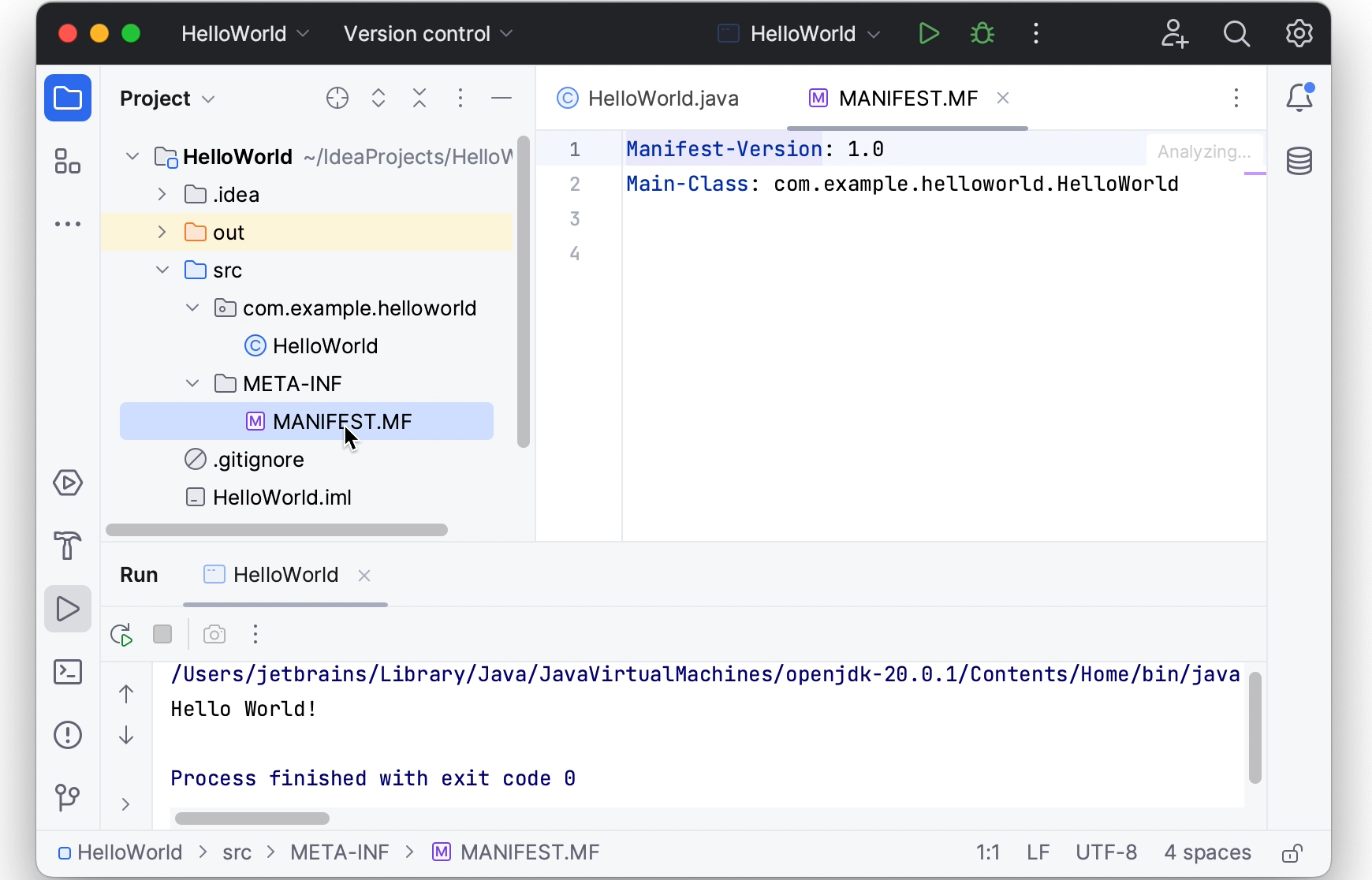Hide the Project tool window
Viewport: 1372px width, 880px height.
[x=502, y=98]
